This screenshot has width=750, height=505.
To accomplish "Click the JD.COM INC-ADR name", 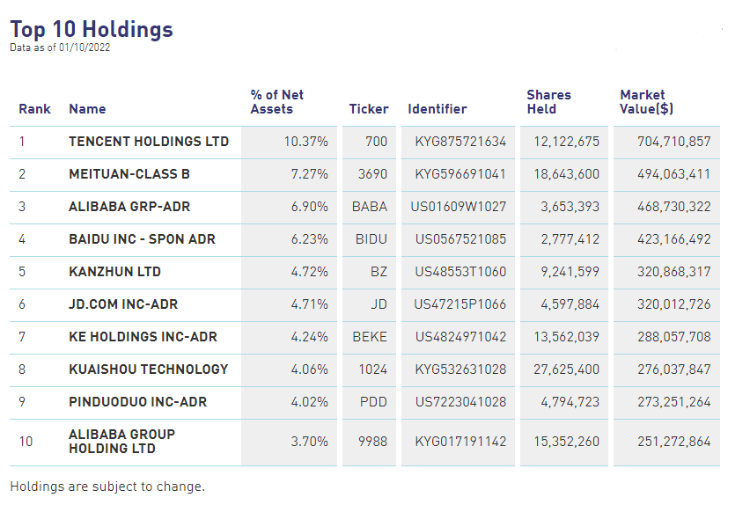I will pyautogui.click(x=123, y=304).
